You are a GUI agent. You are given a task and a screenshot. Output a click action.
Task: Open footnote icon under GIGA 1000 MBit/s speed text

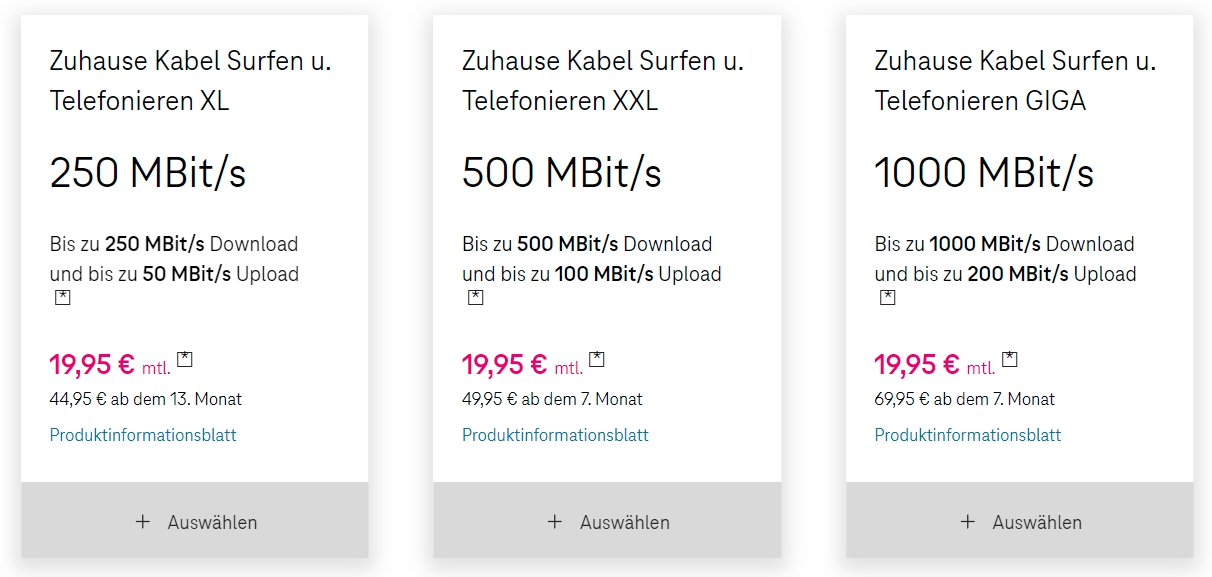pos(888,297)
